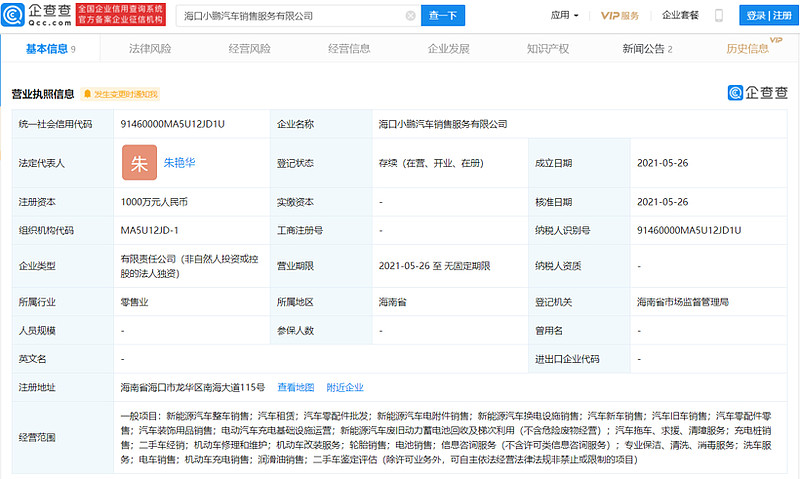Click industry value 零售业
This screenshot has width=800, height=479.
(134, 302)
